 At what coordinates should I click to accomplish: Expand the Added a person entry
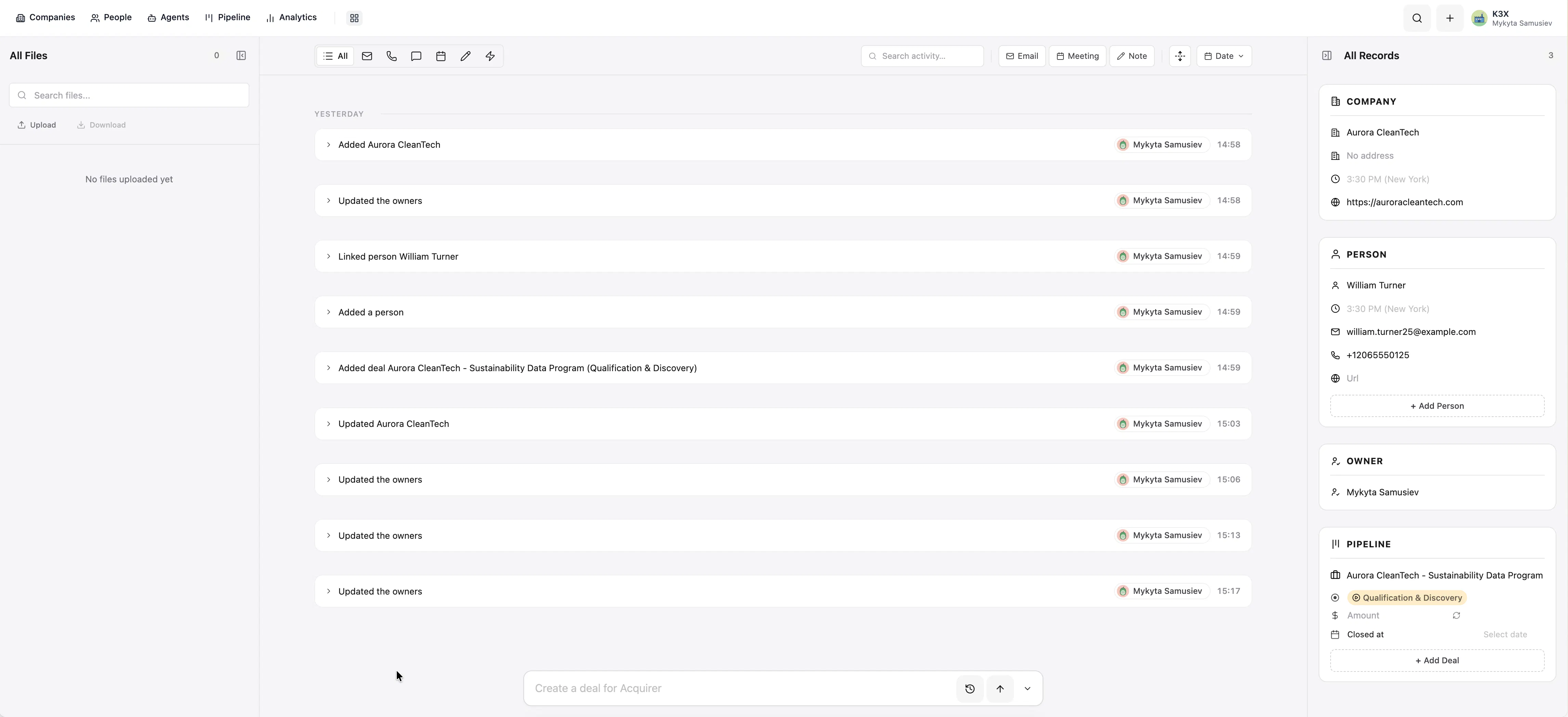click(x=328, y=312)
